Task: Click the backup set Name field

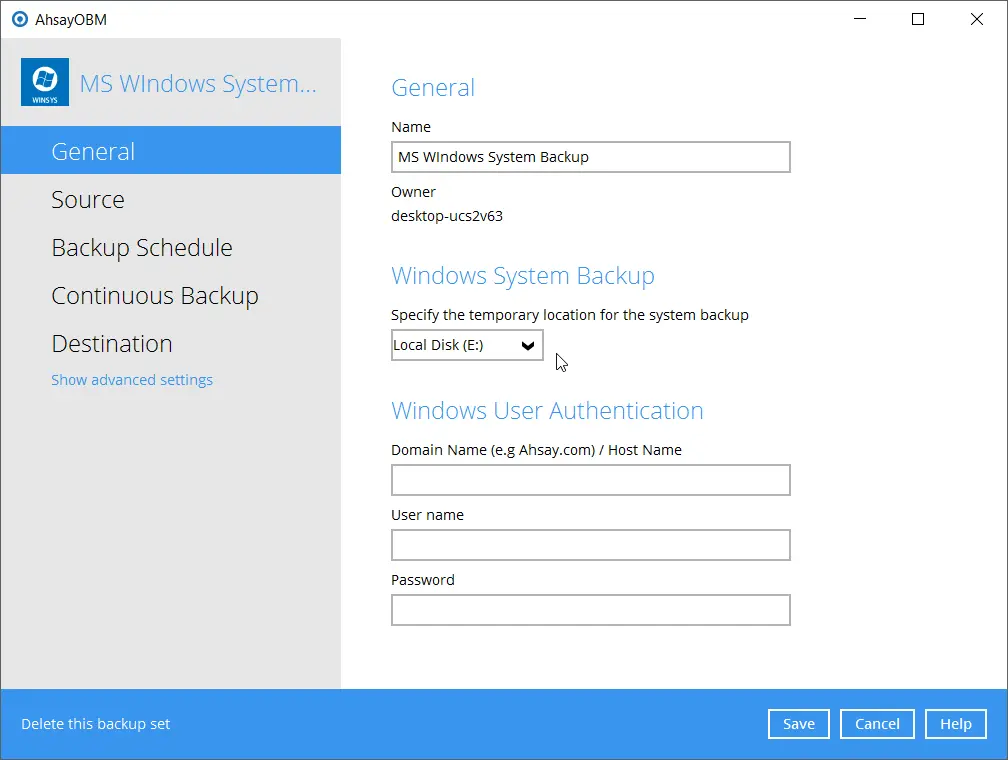Action: pyautogui.click(x=590, y=157)
